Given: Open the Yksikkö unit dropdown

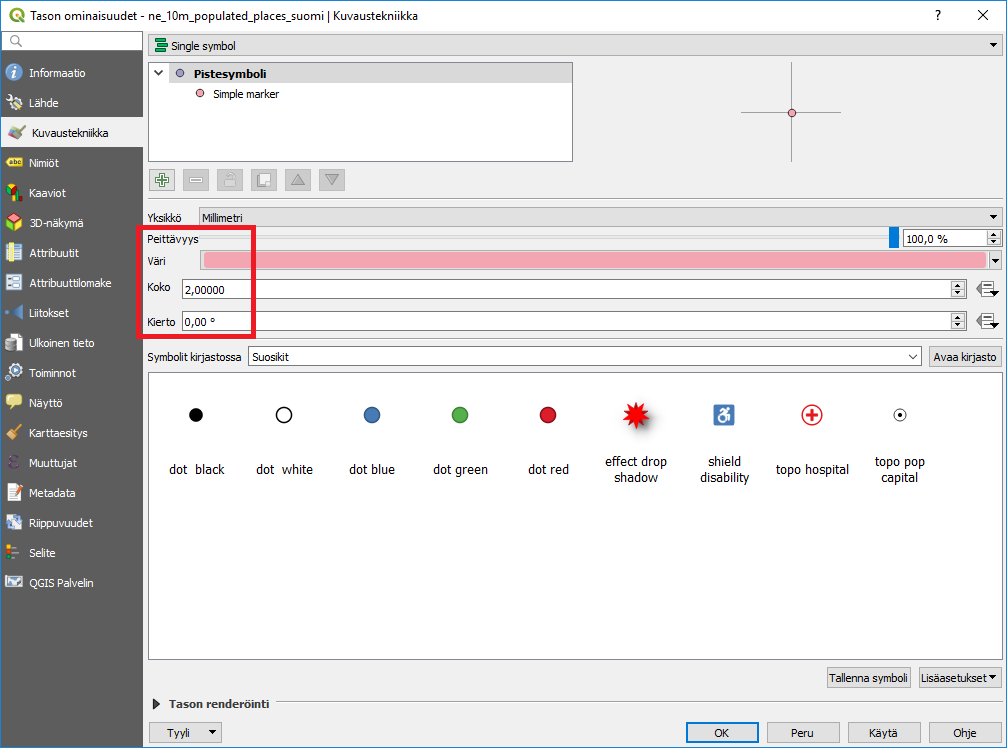Looking at the screenshot, I should (x=600, y=217).
